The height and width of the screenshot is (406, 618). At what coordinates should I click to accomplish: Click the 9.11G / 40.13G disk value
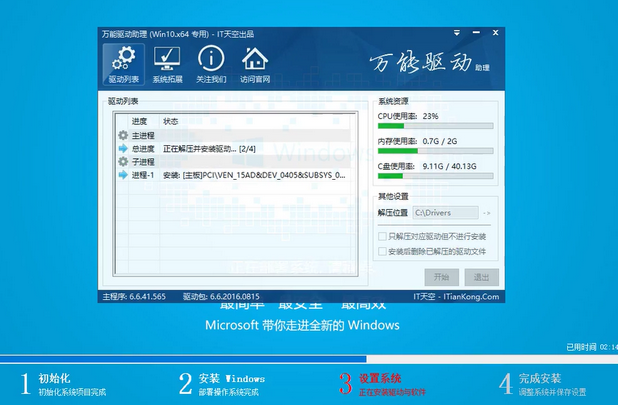point(449,166)
